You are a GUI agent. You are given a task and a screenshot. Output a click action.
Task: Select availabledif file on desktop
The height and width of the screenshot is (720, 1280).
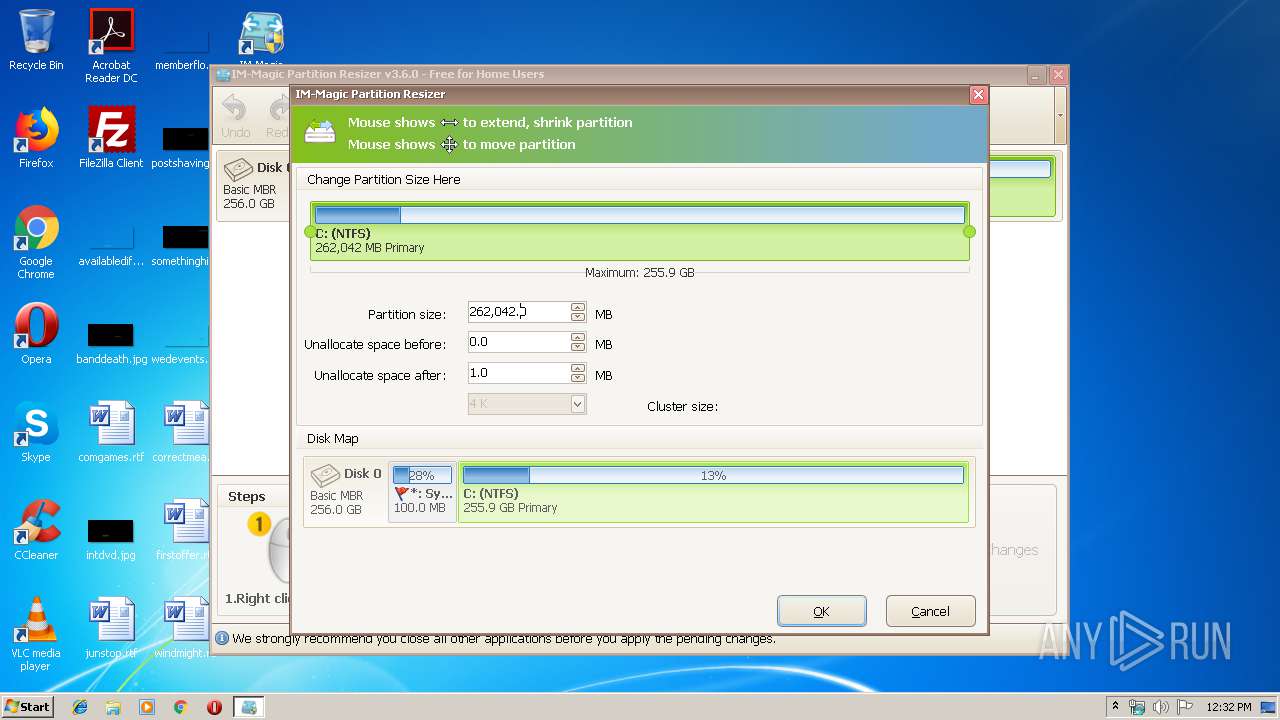tap(111, 244)
